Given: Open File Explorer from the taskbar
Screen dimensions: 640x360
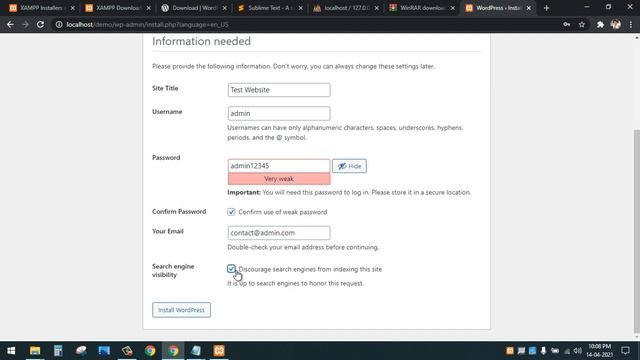Looking at the screenshot, I should coord(35,351).
